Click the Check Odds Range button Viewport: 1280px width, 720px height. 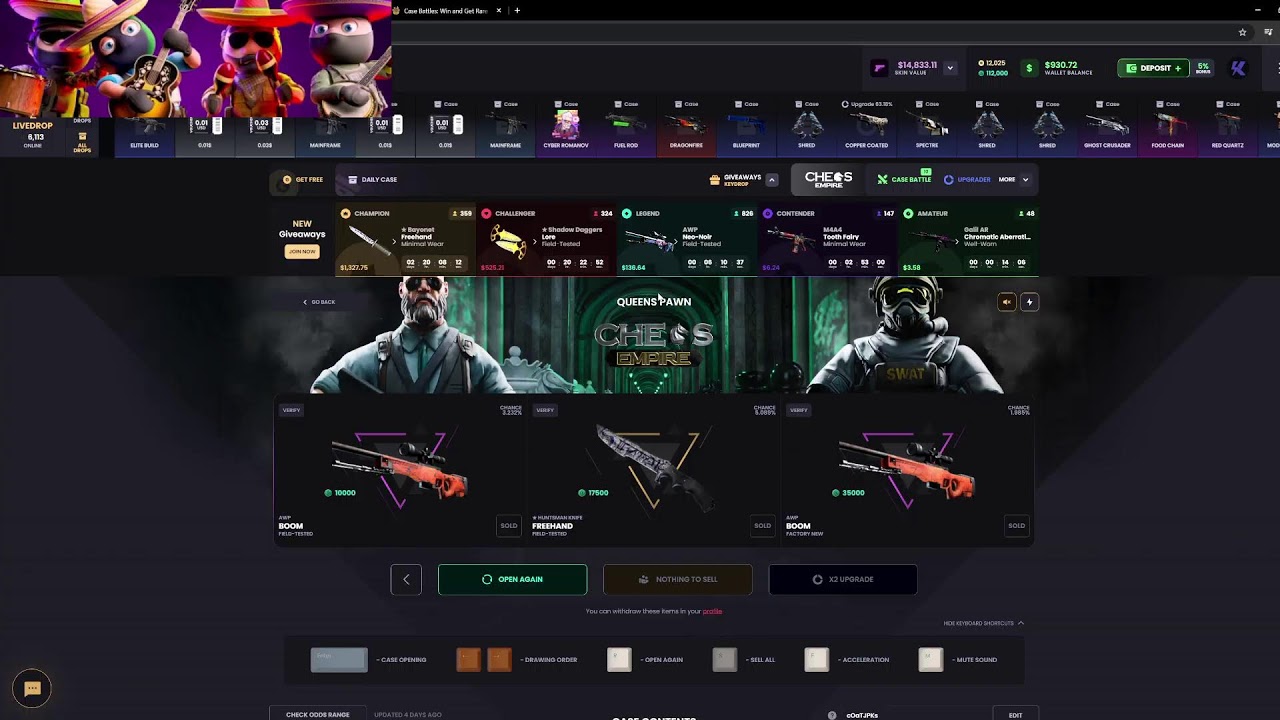pyautogui.click(x=318, y=714)
